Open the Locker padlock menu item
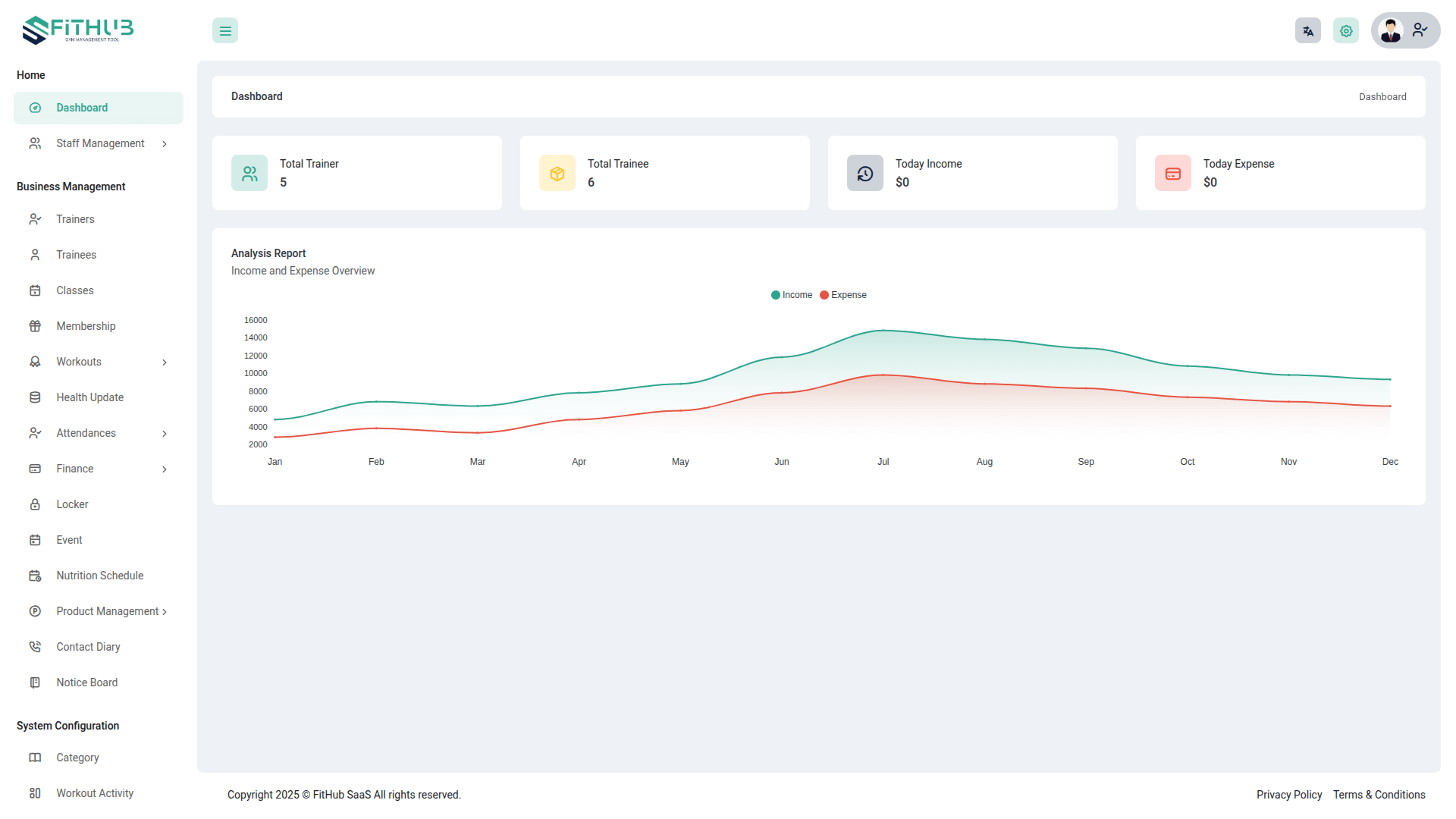 click(x=72, y=504)
